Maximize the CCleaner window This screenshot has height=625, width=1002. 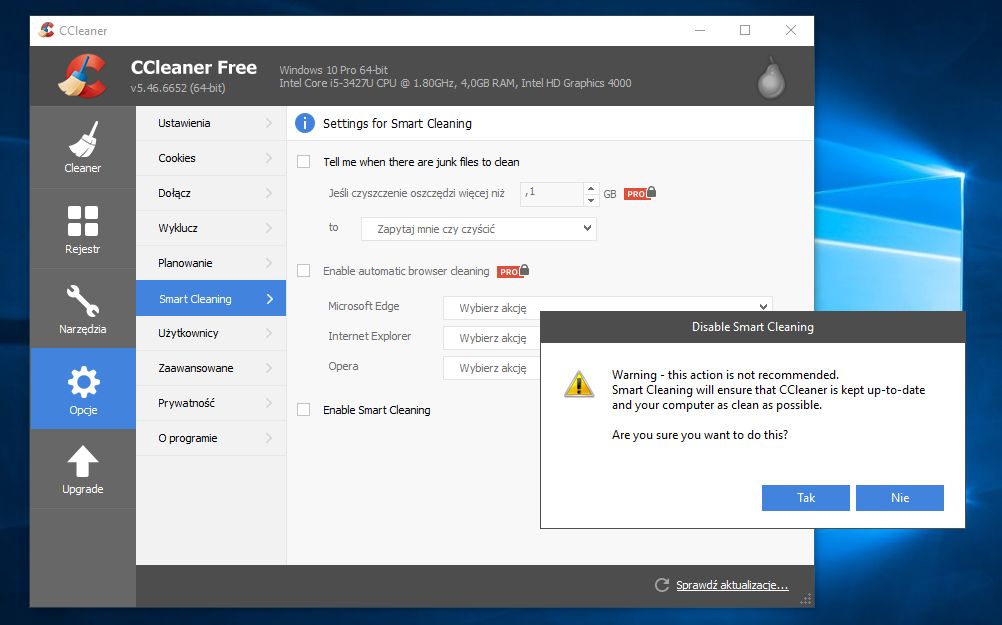(745, 30)
